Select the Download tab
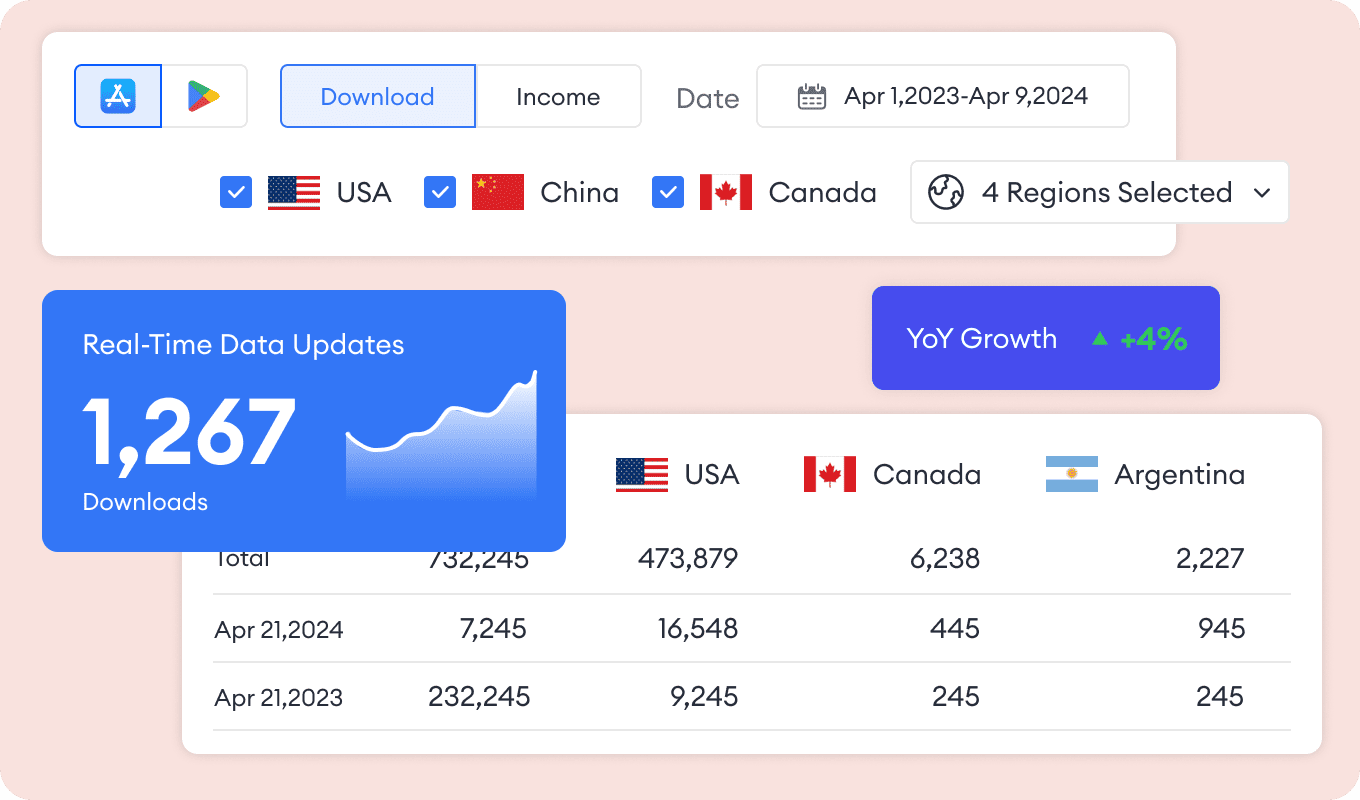 tap(377, 96)
